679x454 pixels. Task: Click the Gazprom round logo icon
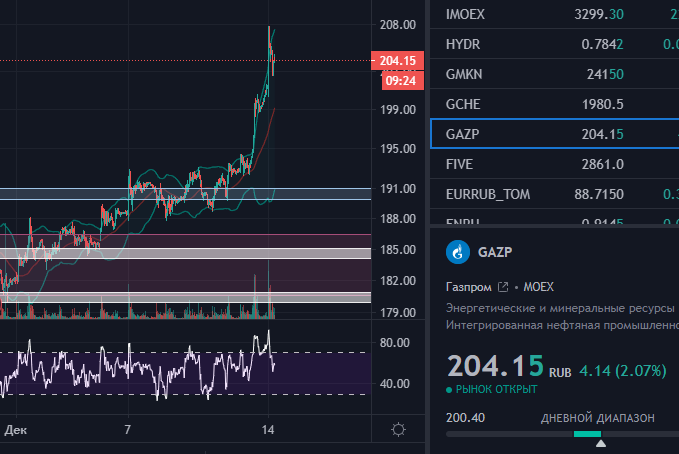tap(458, 252)
